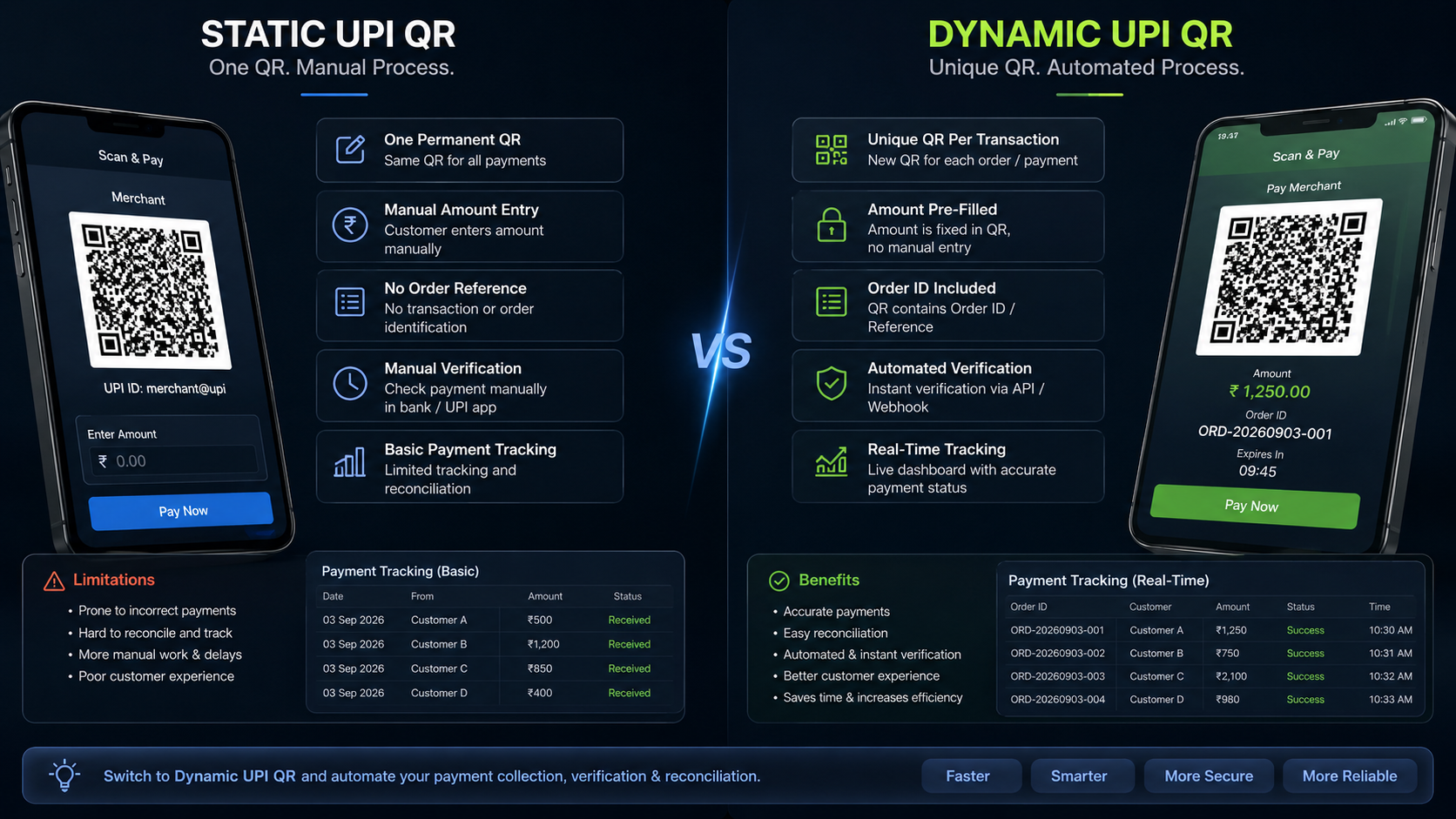The width and height of the screenshot is (1456, 819).
Task: Click the lightbulb icon in bottom banner
Action: coord(64,775)
